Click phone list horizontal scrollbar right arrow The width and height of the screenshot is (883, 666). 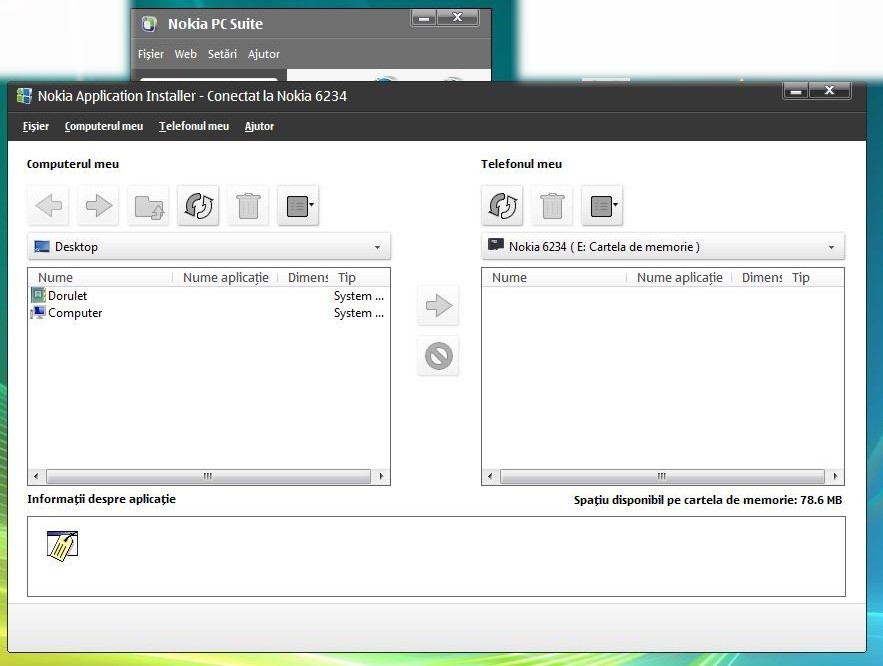coord(835,476)
